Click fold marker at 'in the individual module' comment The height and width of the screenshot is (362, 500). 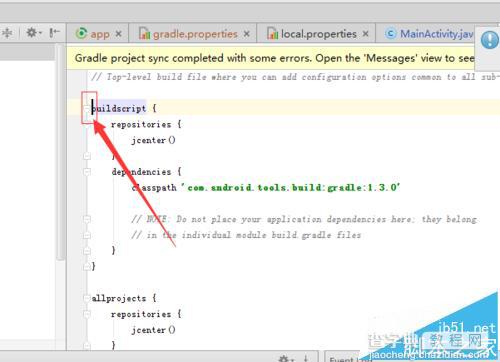click(x=87, y=235)
